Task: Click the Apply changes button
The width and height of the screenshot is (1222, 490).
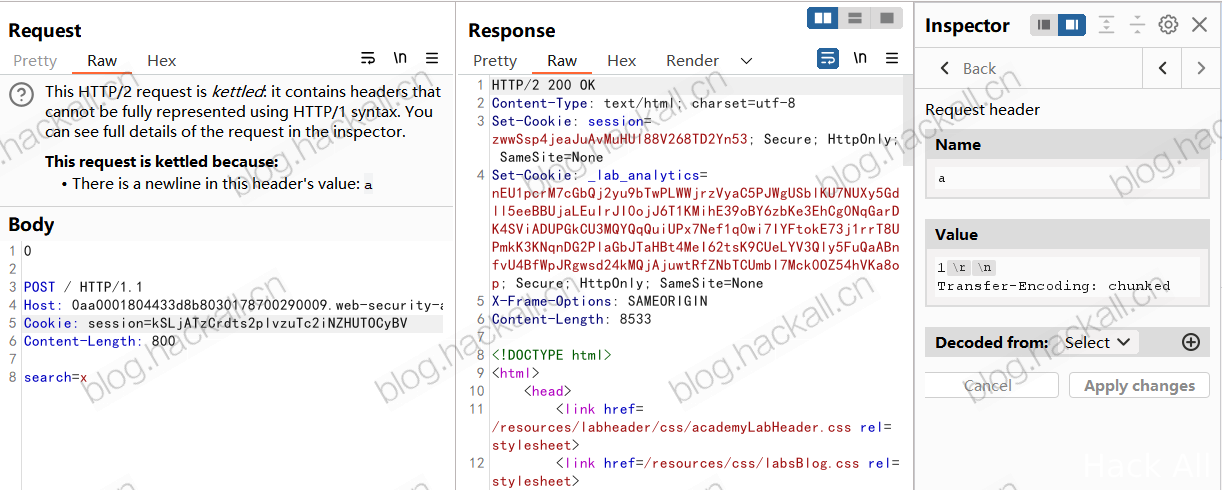Action: tap(1139, 385)
